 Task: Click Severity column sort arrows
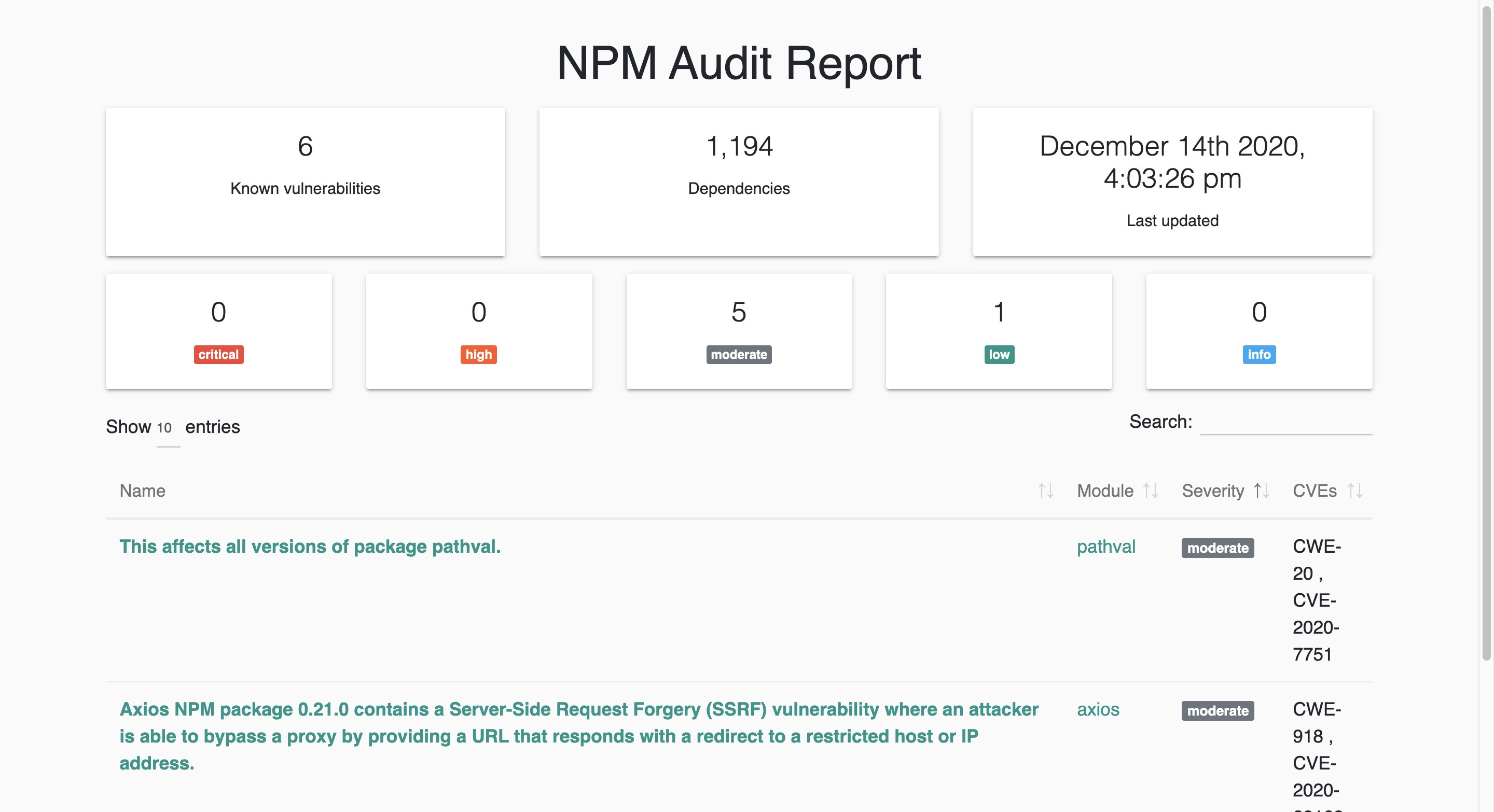point(1261,491)
